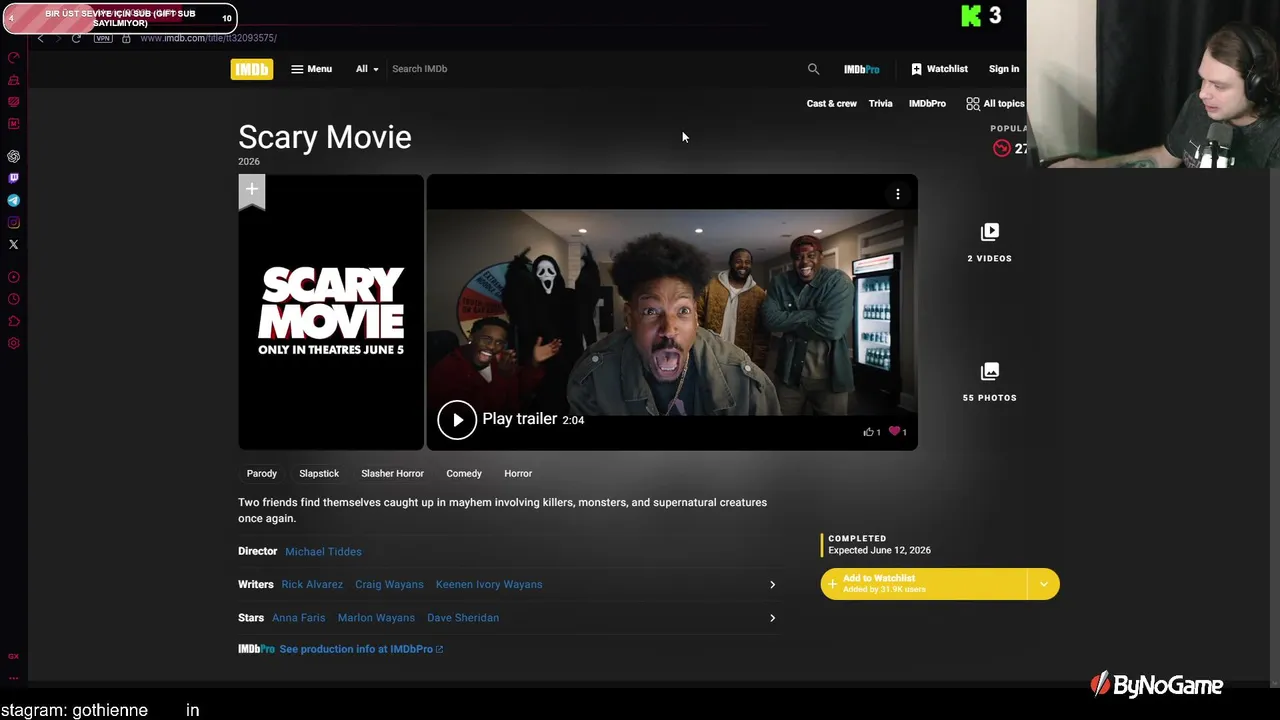Open the GX Control speedometer icon
Image resolution: width=1280 pixels, height=720 pixels.
[14, 58]
